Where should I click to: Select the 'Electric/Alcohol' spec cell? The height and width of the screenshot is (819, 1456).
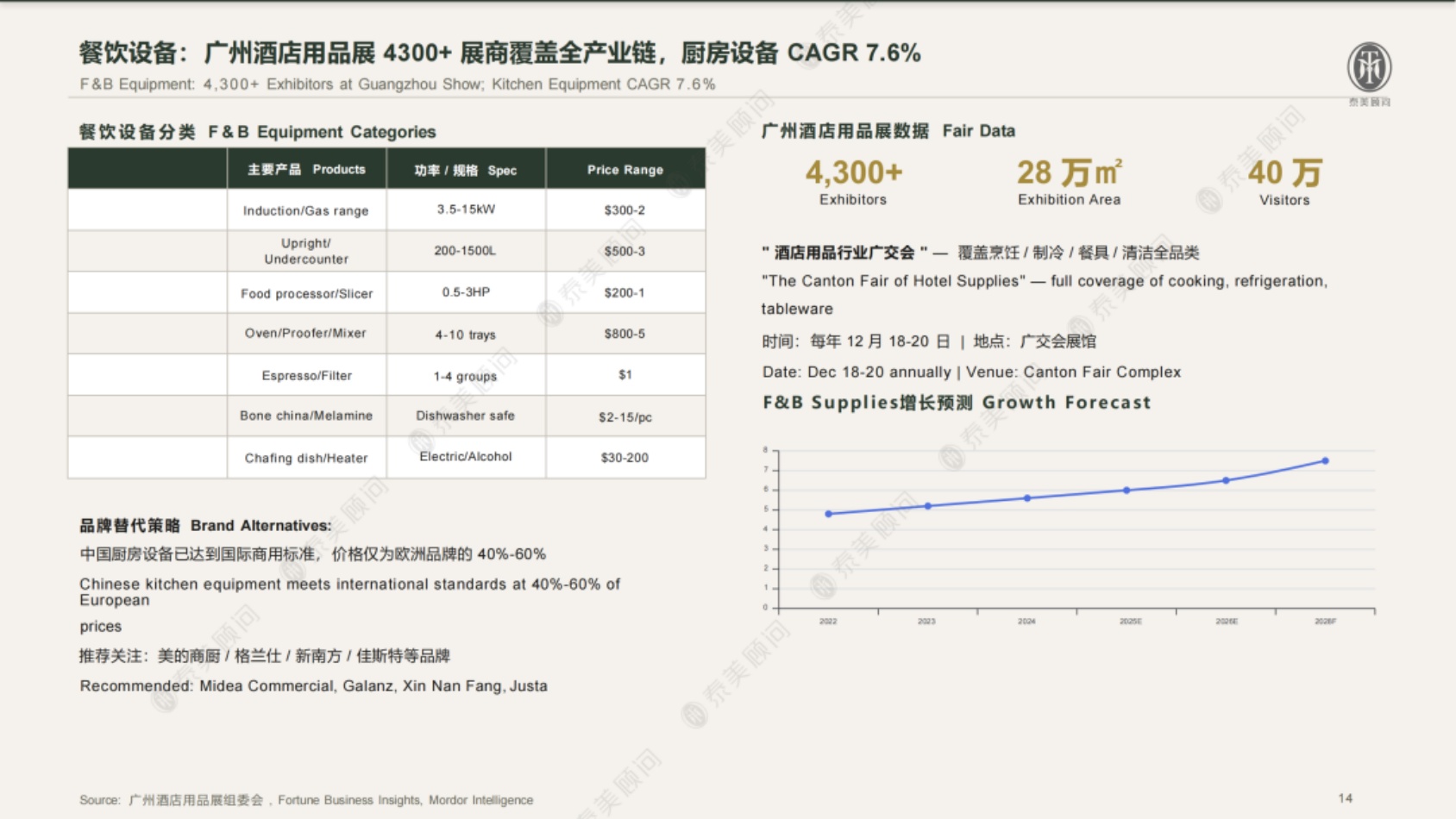(x=466, y=457)
